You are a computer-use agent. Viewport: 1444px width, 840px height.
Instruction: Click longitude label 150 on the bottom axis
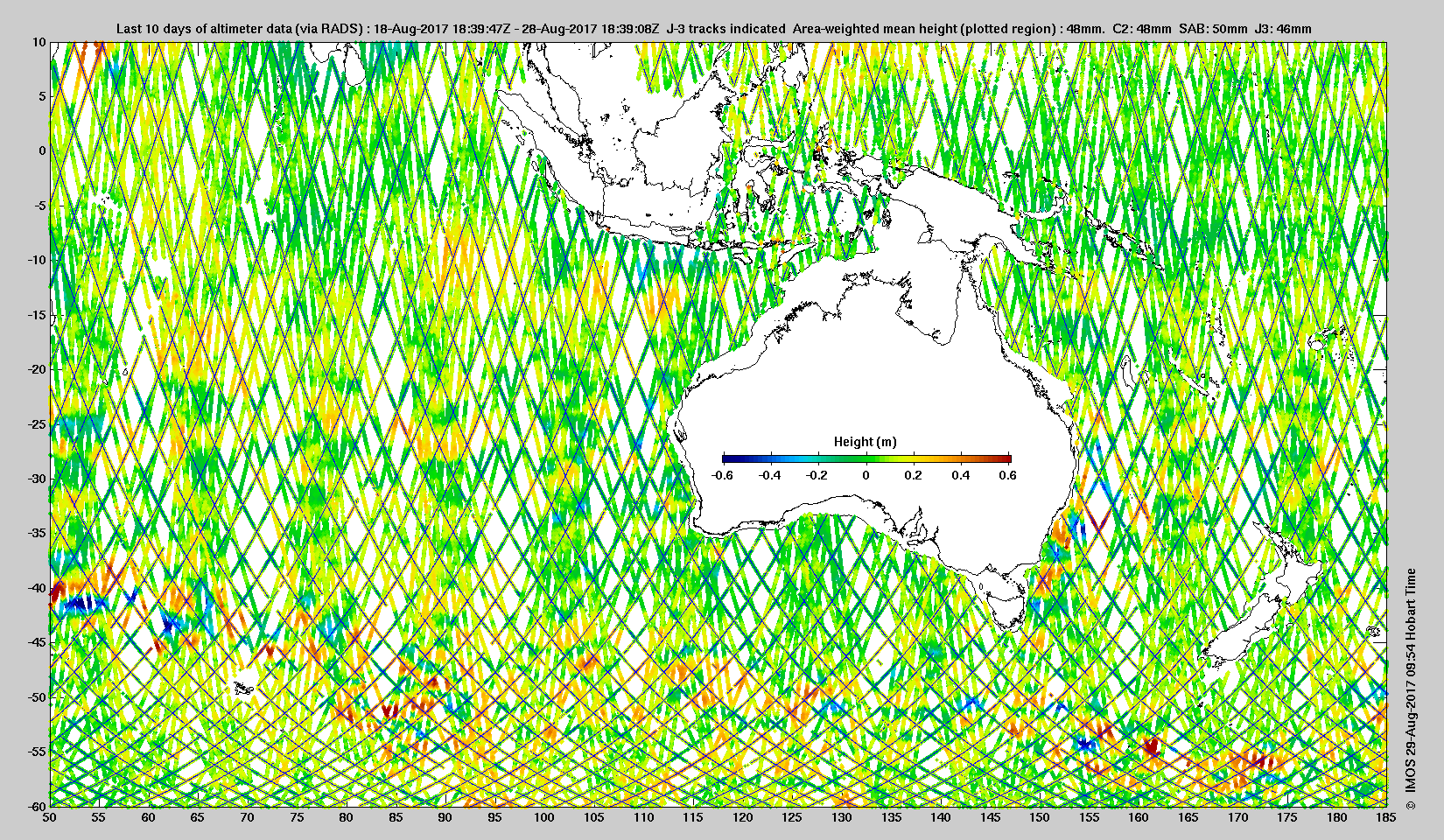[x=1040, y=817]
